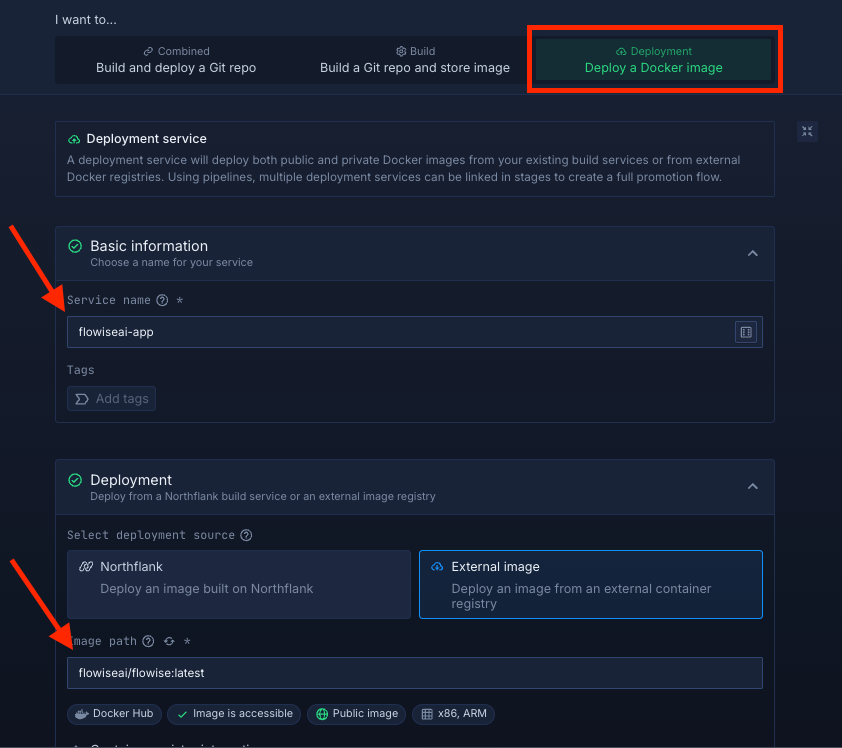Click the collapse-view icon at top right
Viewport: 842px width, 748px height.
(x=807, y=131)
